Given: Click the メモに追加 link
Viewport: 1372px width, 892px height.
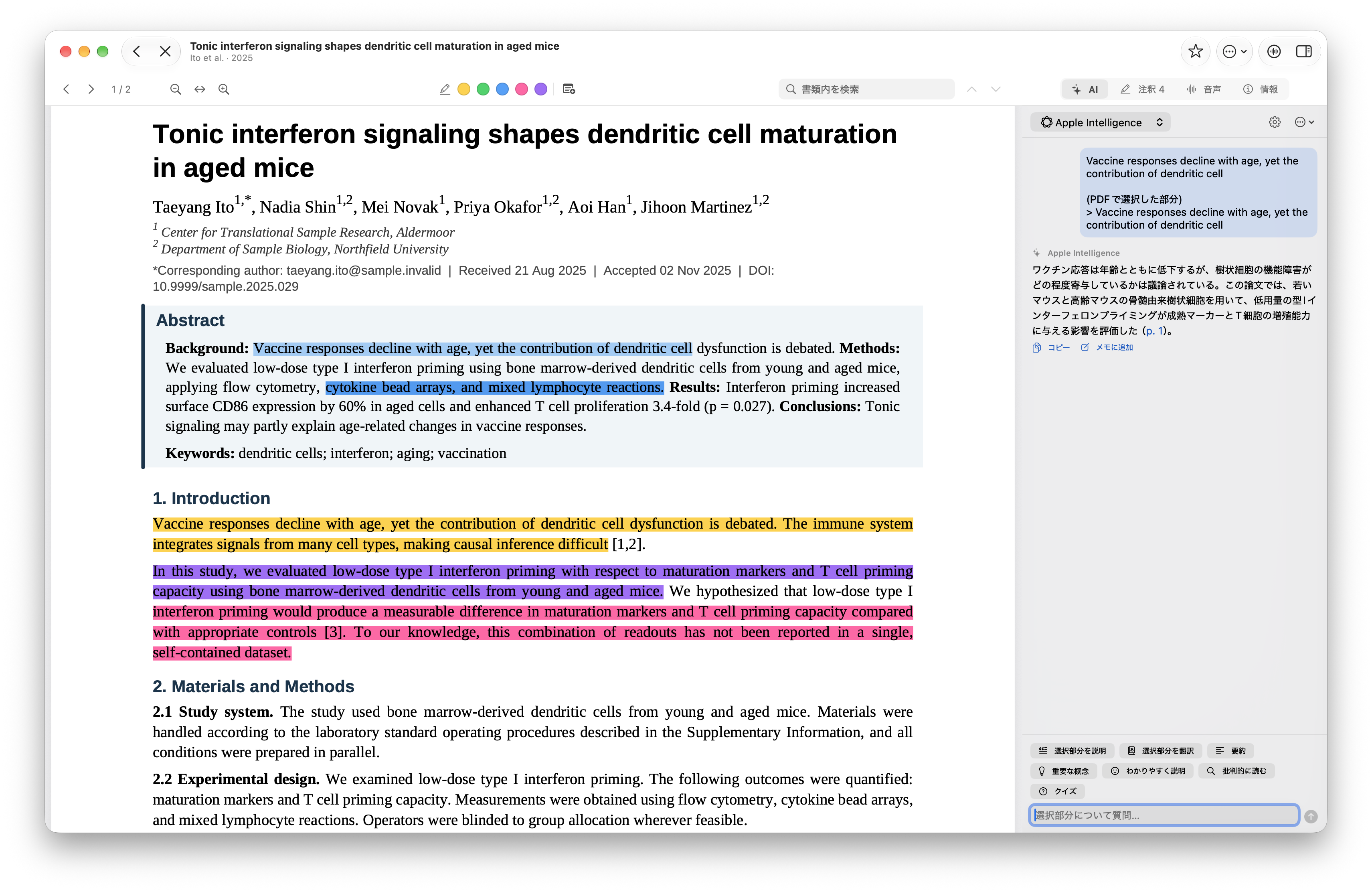Looking at the screenshot, I should (1107, 348).
